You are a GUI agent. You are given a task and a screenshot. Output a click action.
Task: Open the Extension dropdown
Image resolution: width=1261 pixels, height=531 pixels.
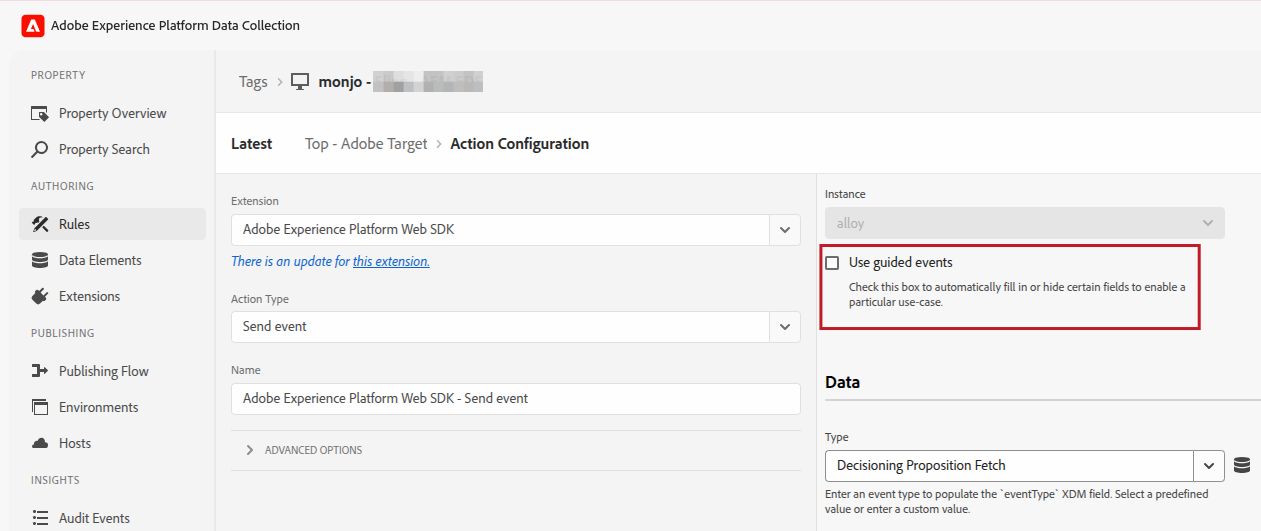pos(784,230)
